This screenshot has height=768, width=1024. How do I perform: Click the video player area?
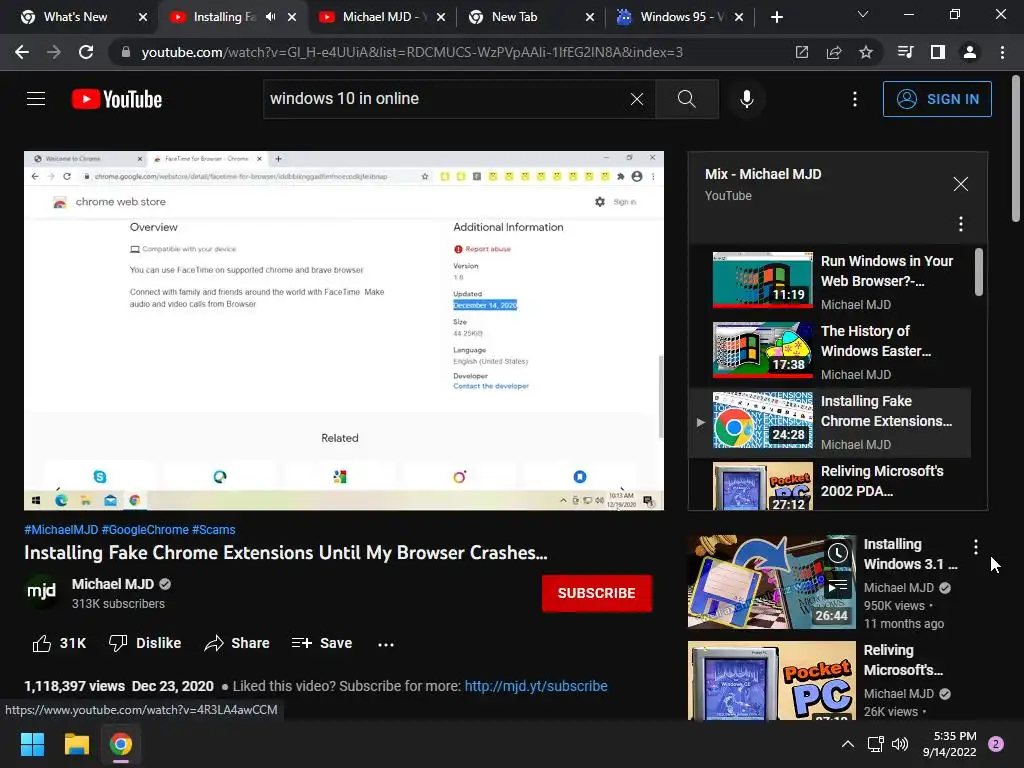[344, 330]
